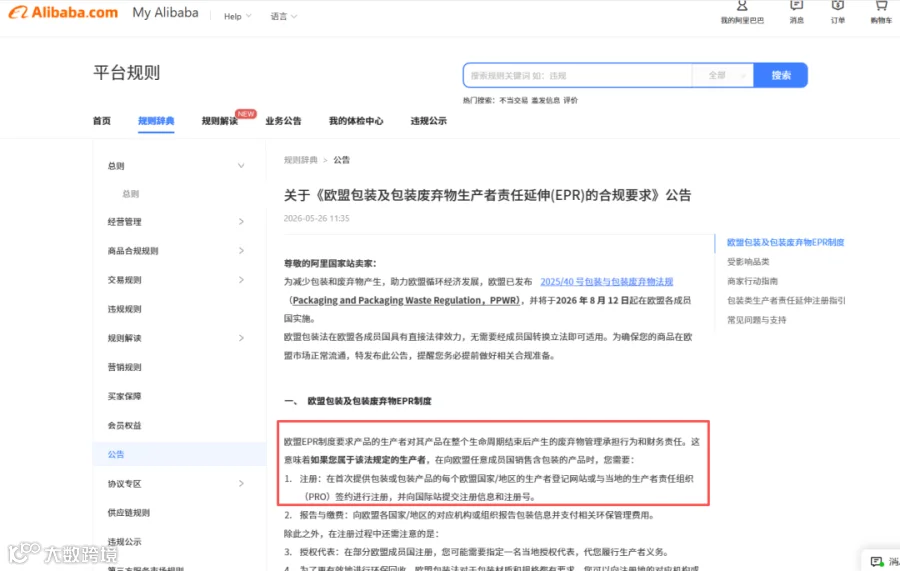Click the 搜索 search button
The width and height of the screenshot is (900, 571).
pyautogui.click(x=781, y=75)
